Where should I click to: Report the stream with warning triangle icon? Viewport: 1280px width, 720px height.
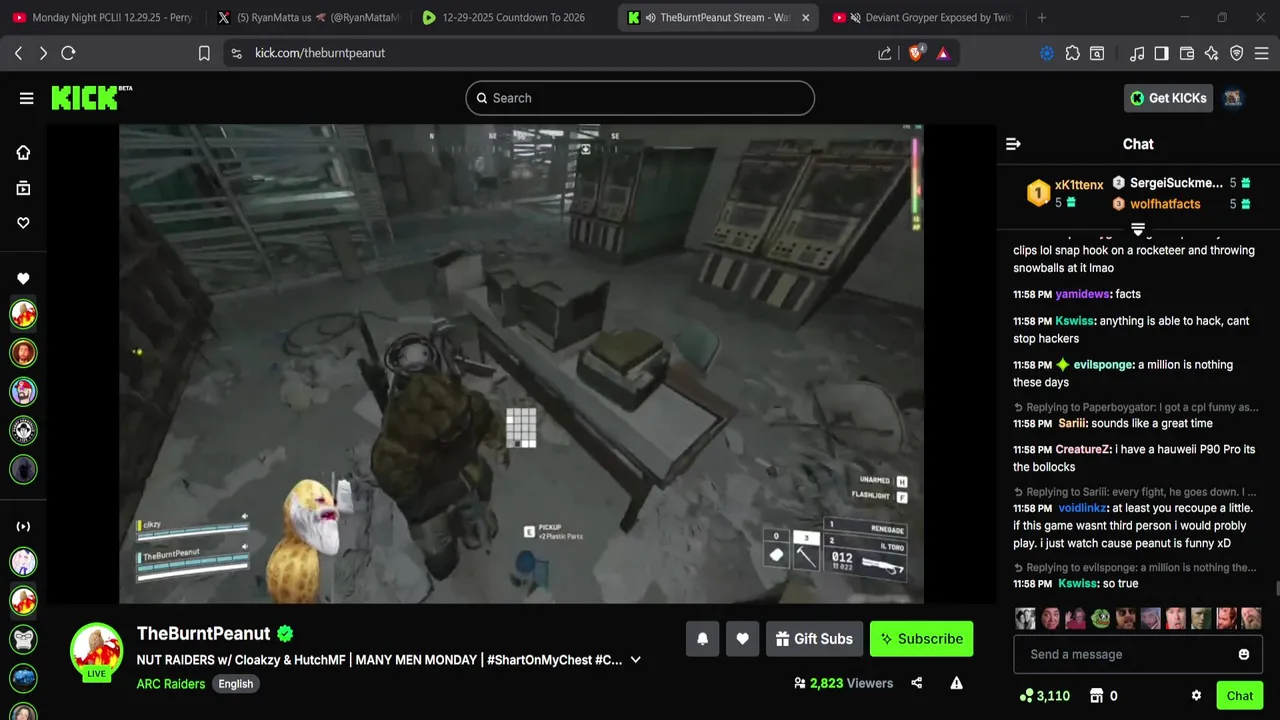pyautogui.click(x=956, y=683)
